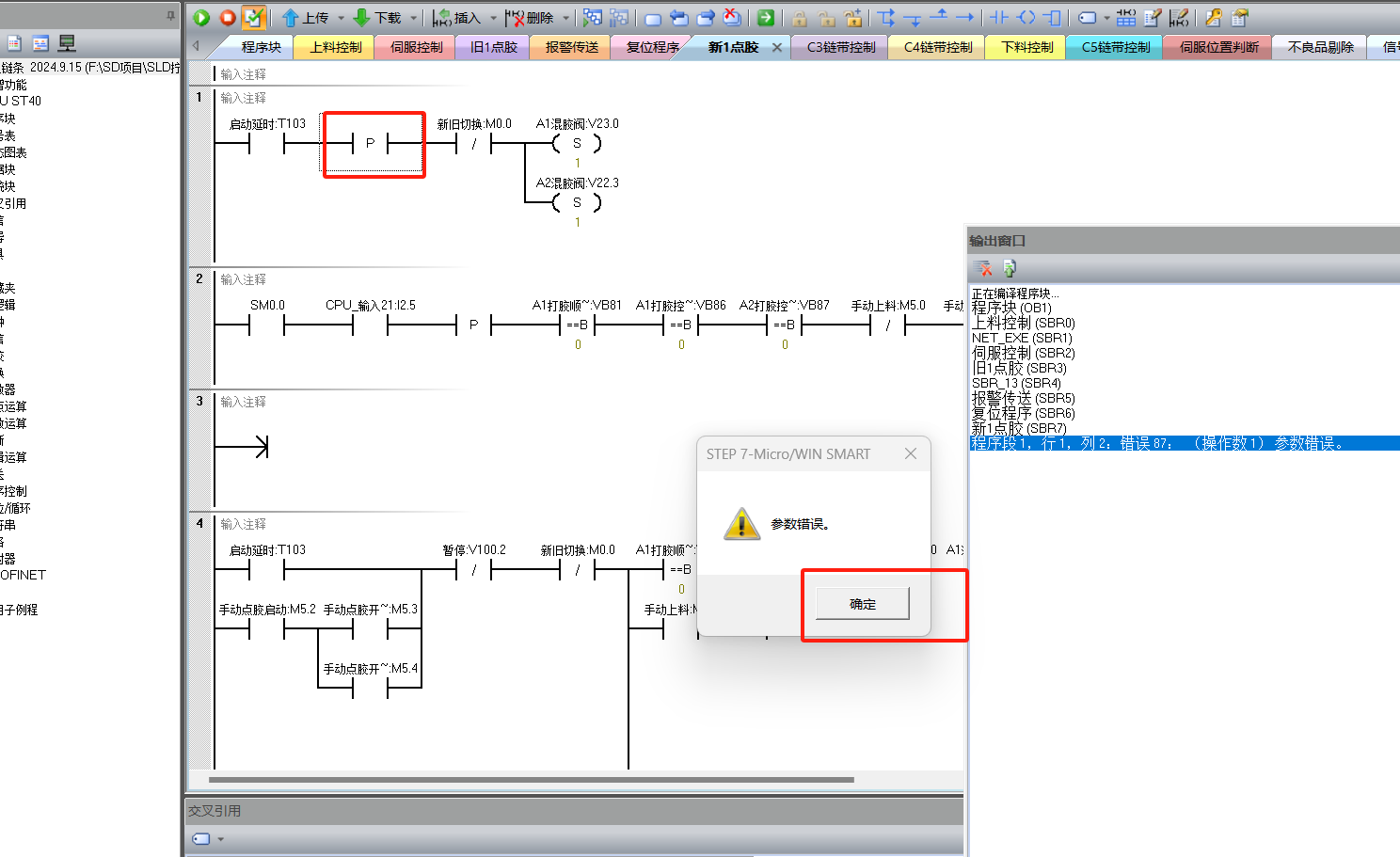
Task: Open the 上传 upload dropdown arrow
Action: point(341,18)
